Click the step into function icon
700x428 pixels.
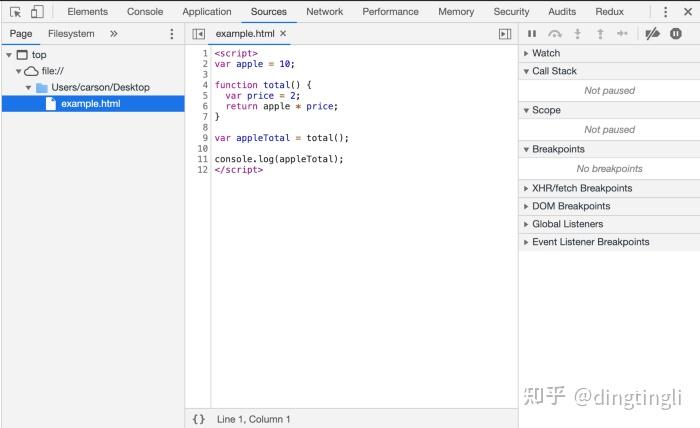[x=577, y=33]
